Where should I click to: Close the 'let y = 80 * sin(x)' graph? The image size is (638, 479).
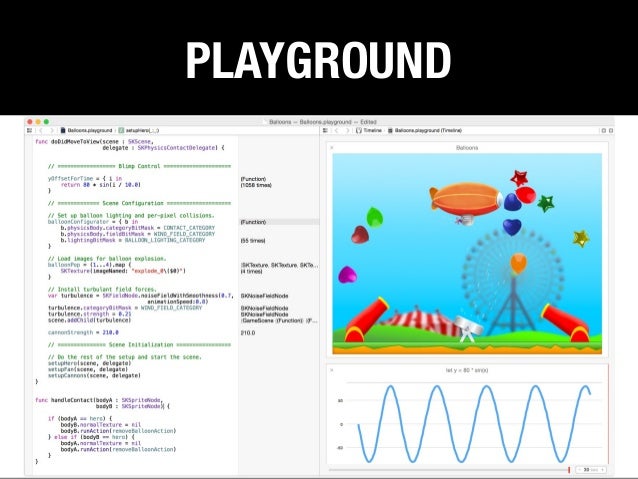tap(332, 370)
